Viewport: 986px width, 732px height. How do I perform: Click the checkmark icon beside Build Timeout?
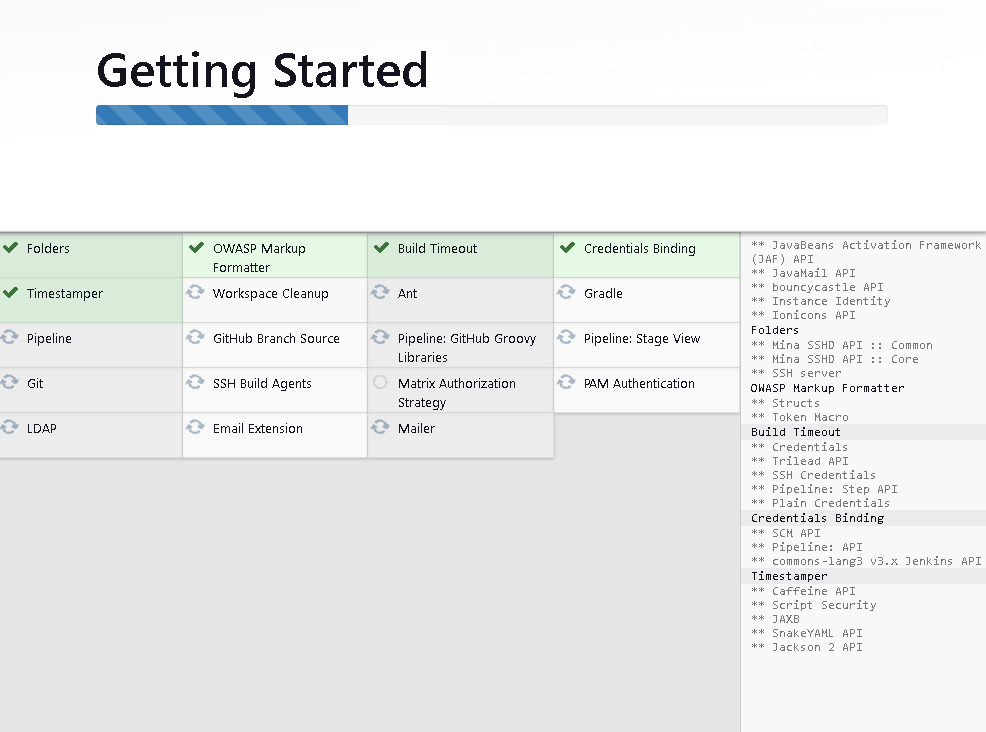(381, 248)
